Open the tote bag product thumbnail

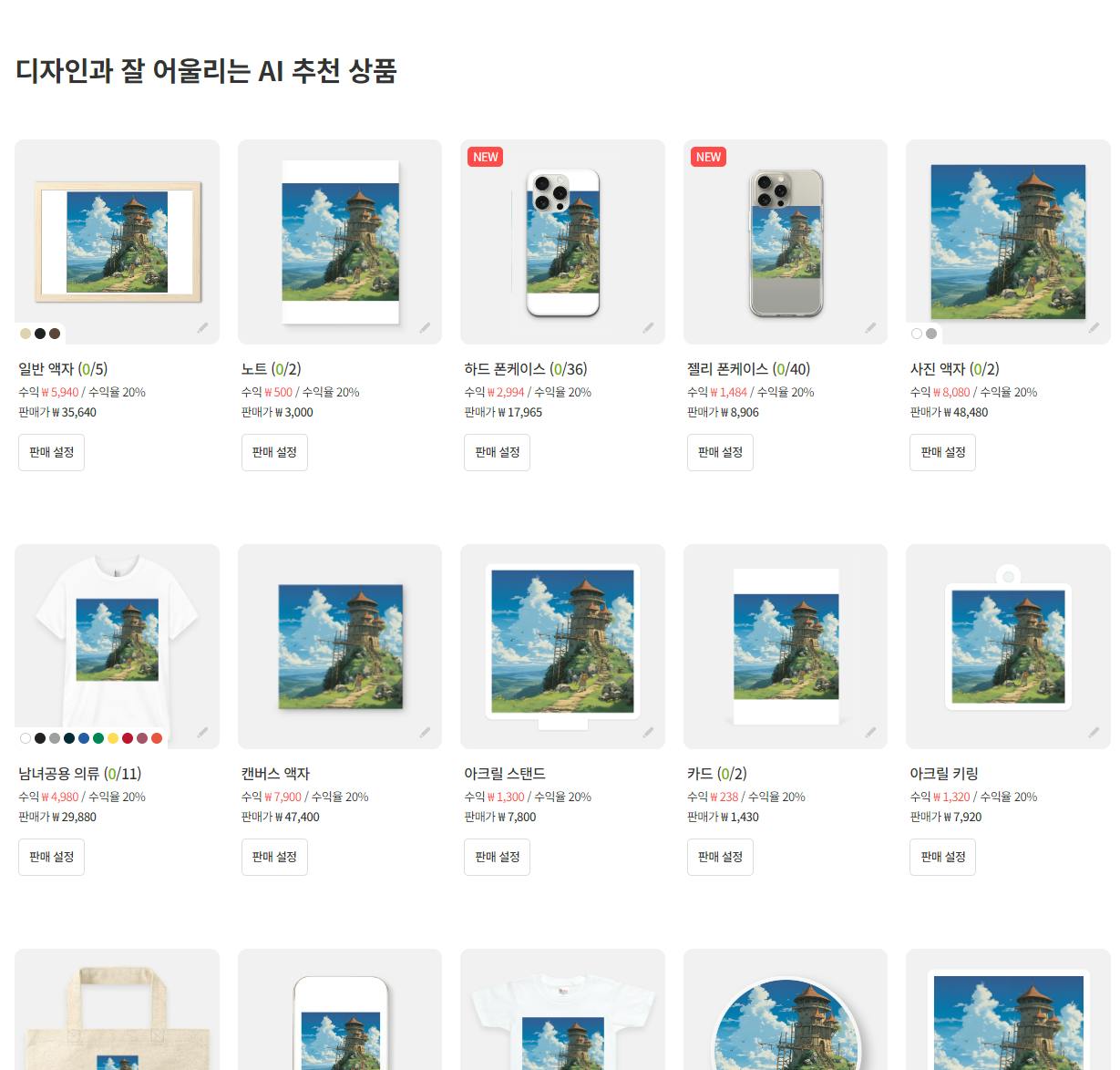coord(117,1010)
